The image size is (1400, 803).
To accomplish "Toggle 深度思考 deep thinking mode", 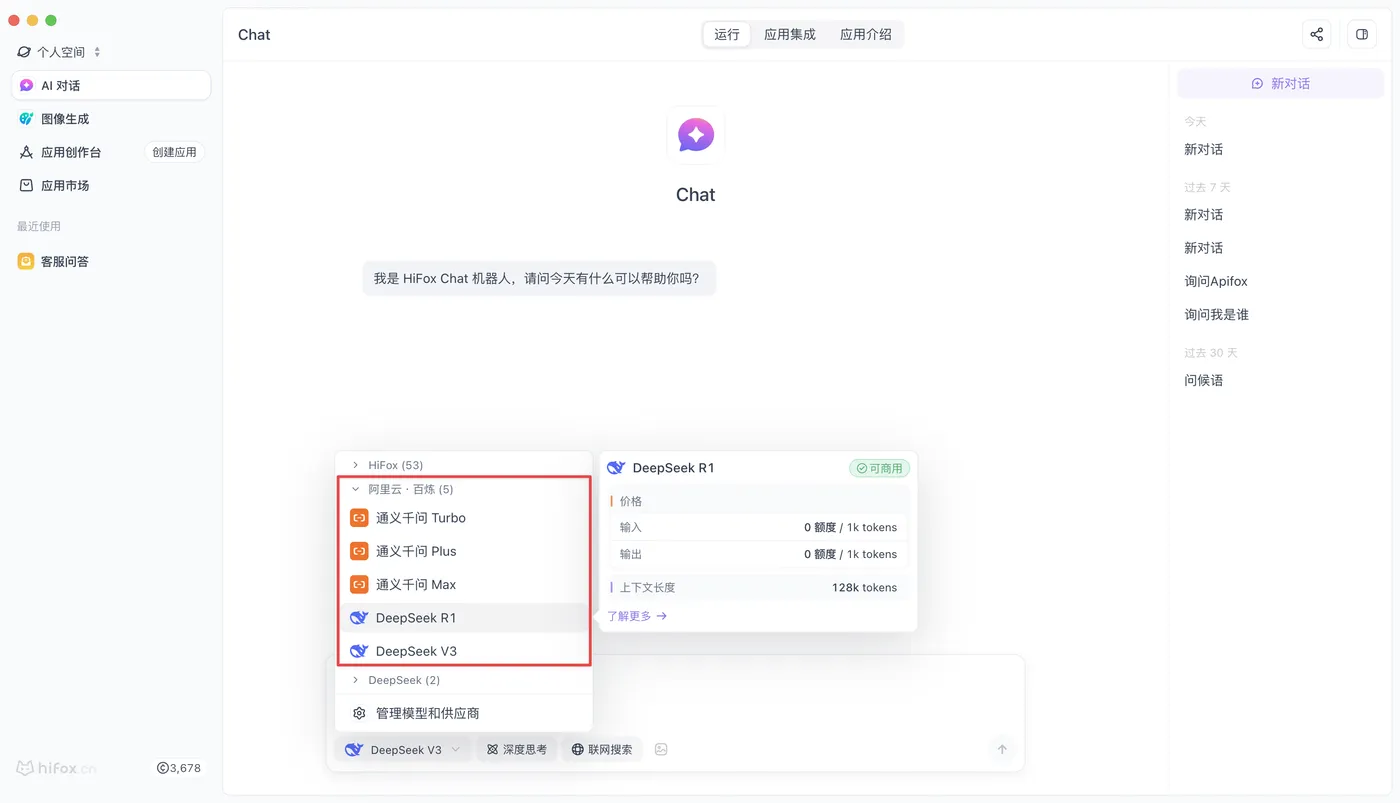I will [517, 749].
